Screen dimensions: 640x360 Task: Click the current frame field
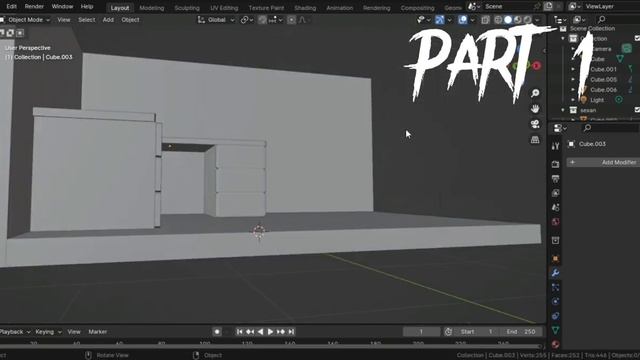click(421, 332)
